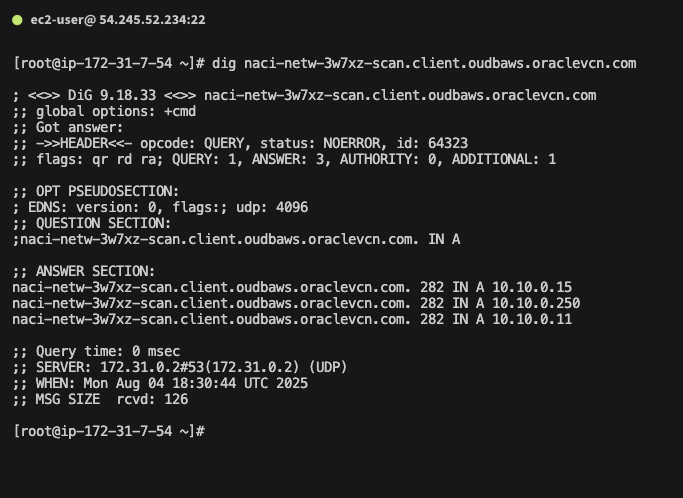Click the OPT PSEUDOSECTION heading
The width and height of the screenshot is (683, 498).
click(x=96, y=191)
